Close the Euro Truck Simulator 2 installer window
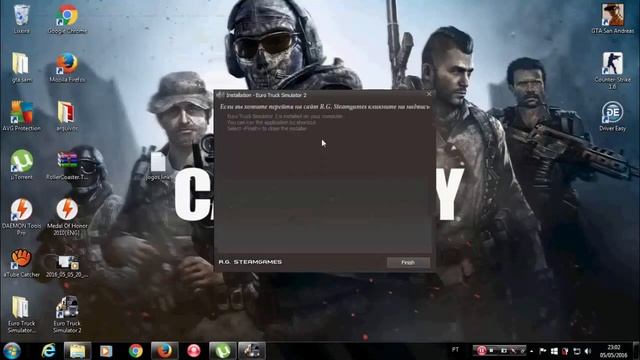This screenshot has height=360, width=640. click(429, 94)
